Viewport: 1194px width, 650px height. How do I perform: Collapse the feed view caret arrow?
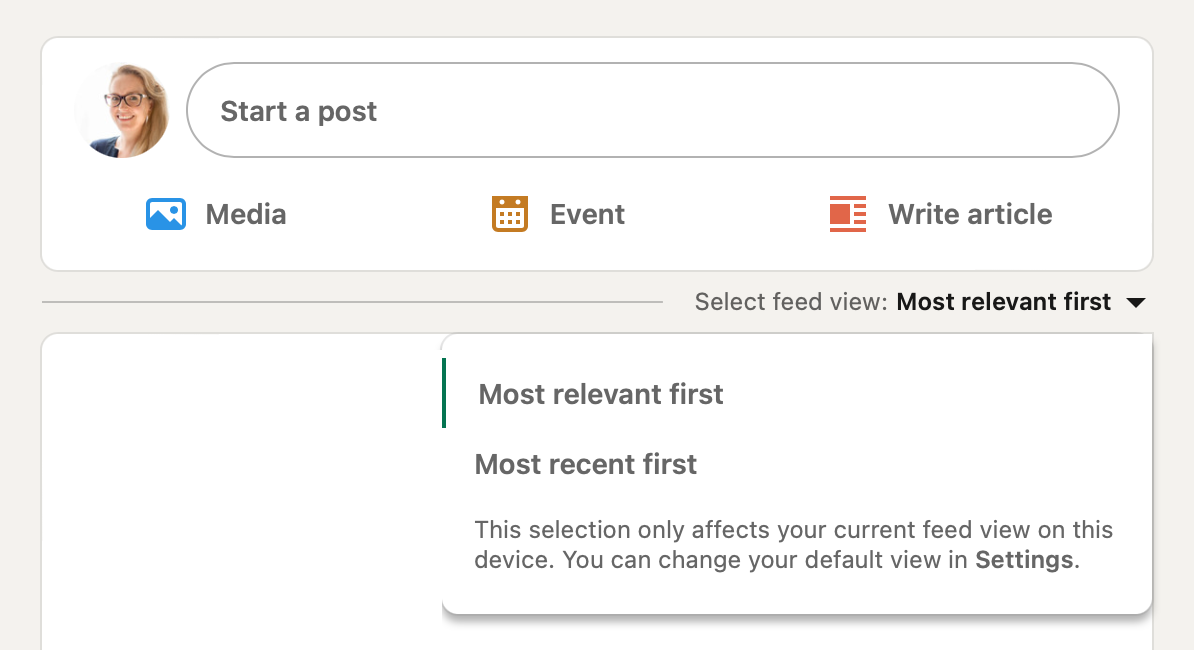pyautogui.click(x=1135, y=303)
